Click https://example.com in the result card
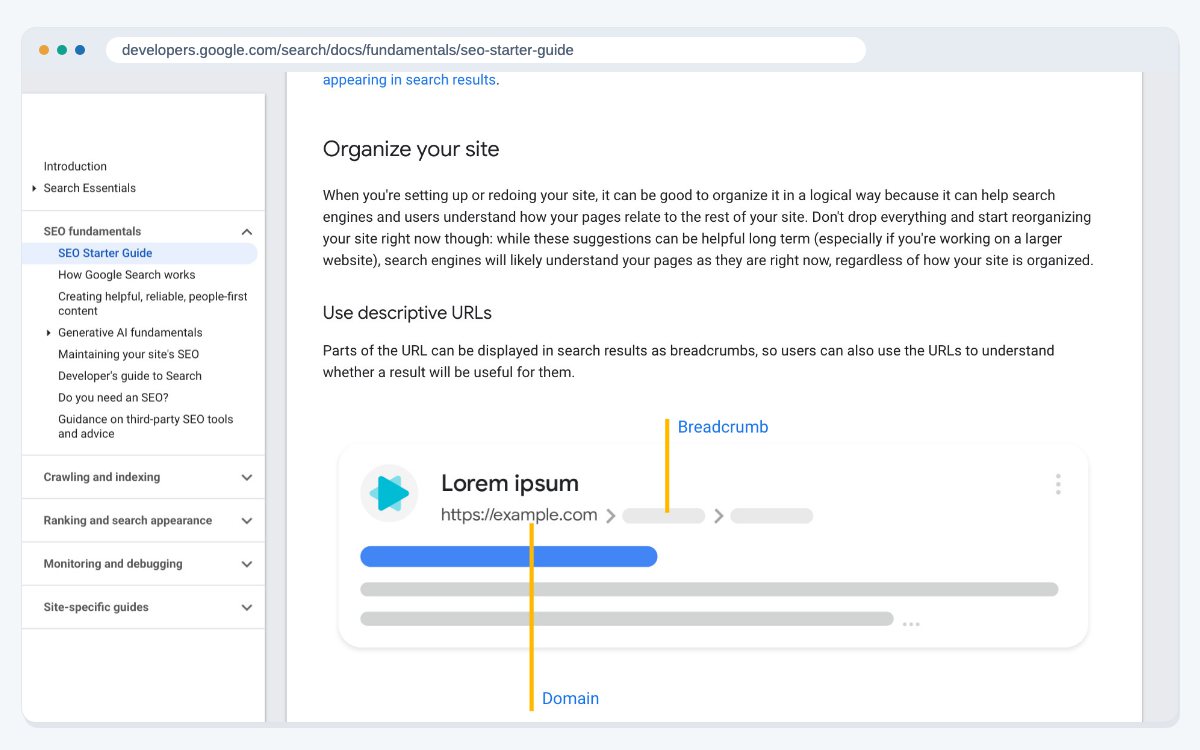1200x750 pixels. [519, 515]
